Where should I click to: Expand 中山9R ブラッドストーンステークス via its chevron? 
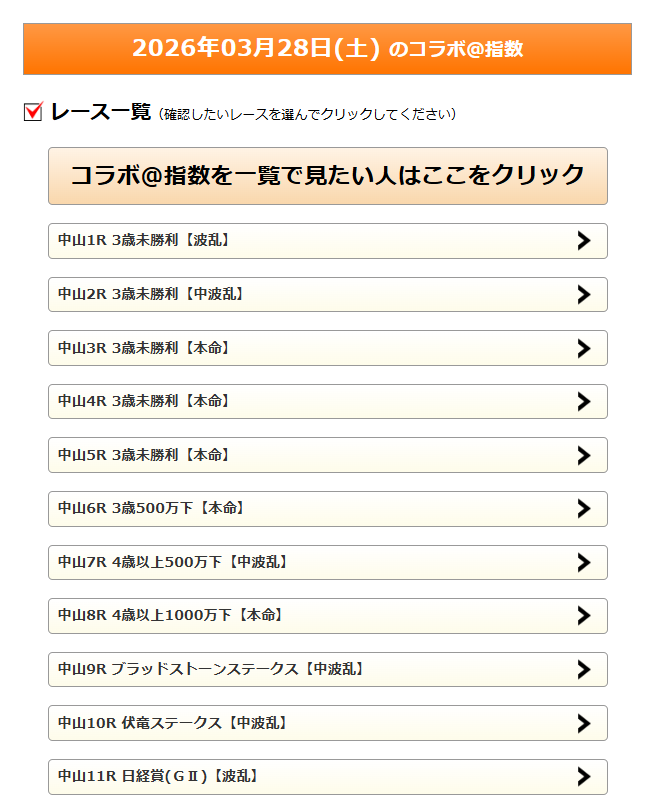click(x=584, y=669)
